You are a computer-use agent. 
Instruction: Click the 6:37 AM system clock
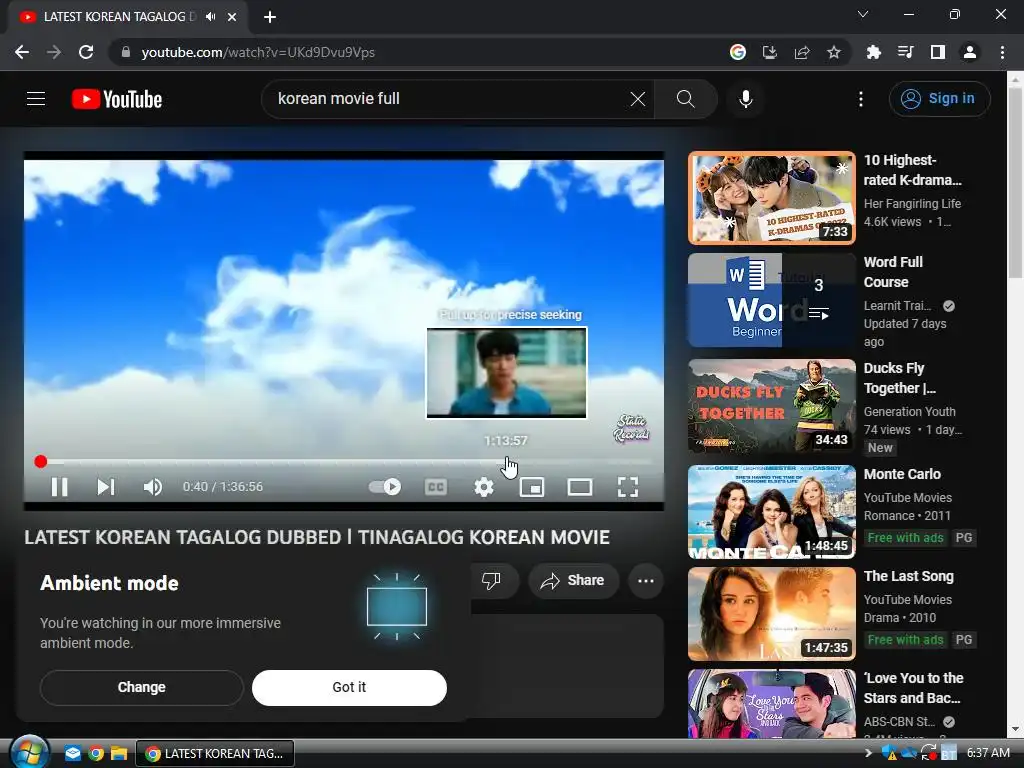[987, 753]
